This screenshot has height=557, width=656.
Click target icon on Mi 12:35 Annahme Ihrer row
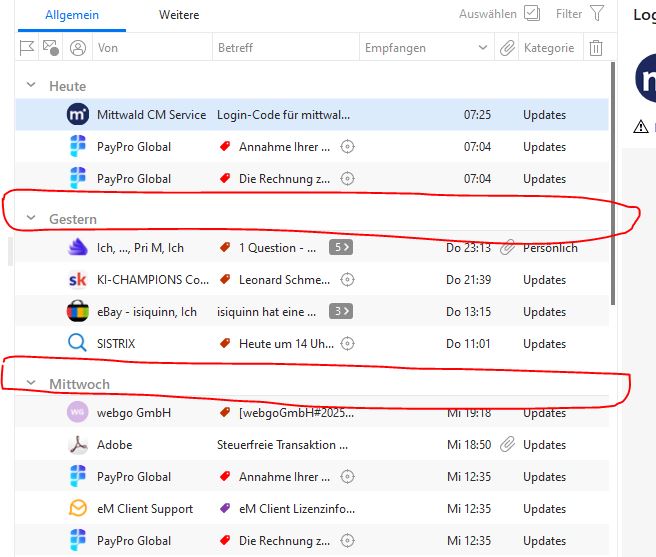[347, 477]
